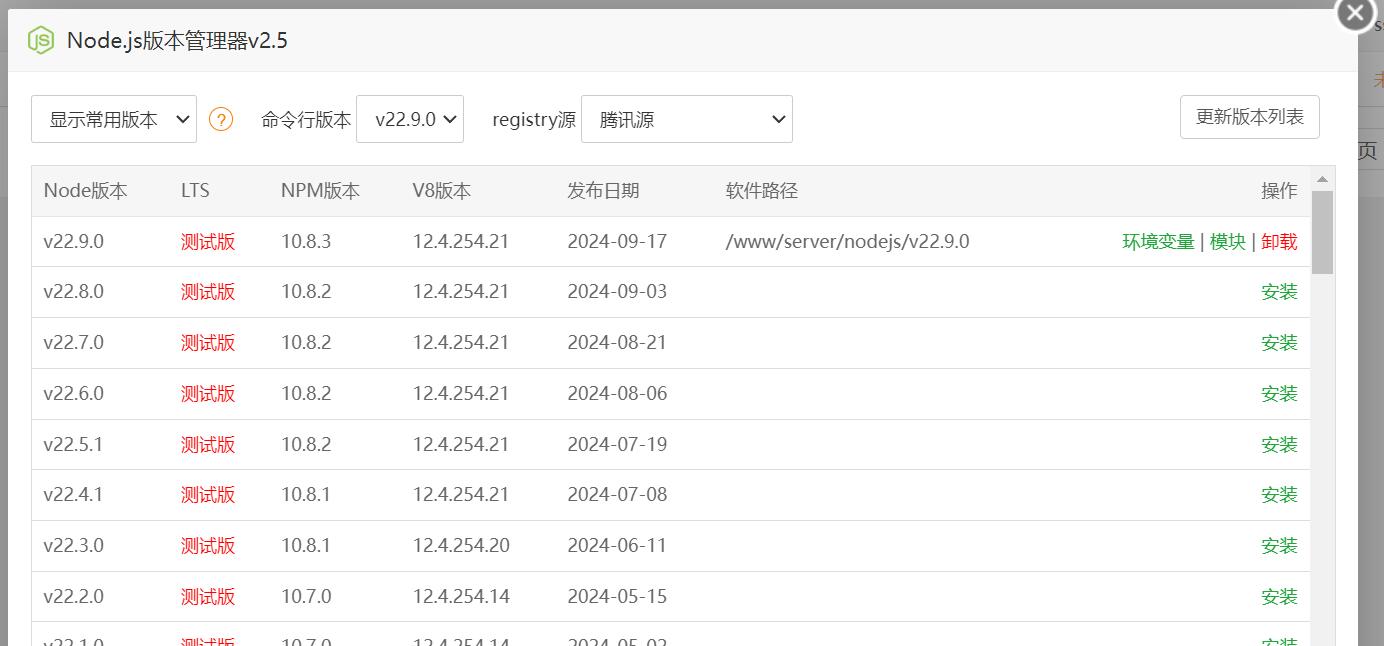
Task: Click the 2024-08-06 release date
Action: (x=617, y=394)
